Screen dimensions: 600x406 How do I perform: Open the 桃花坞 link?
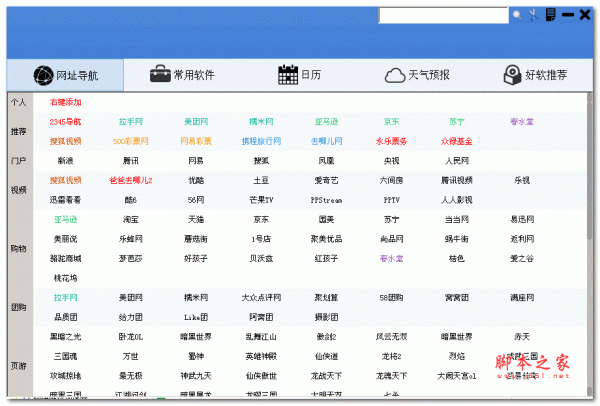[65, 278]
